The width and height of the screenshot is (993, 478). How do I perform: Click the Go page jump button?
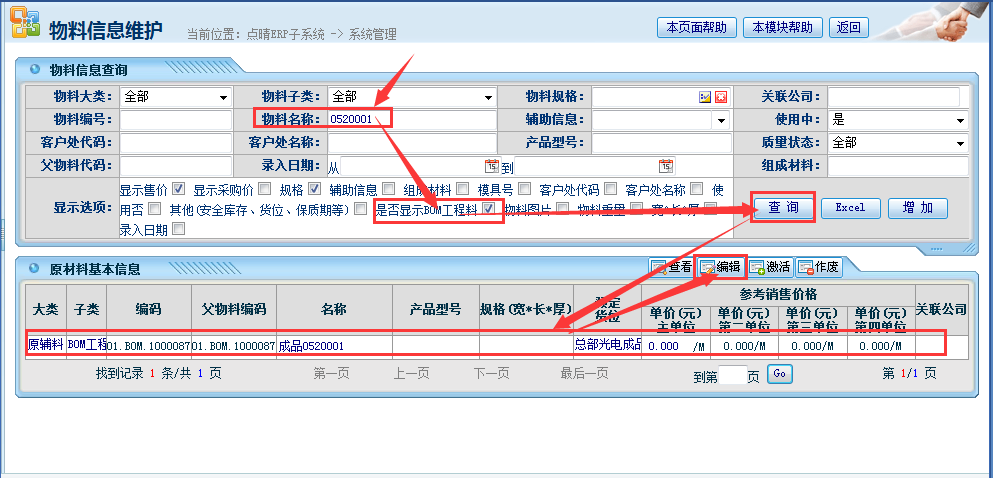click(779, 373)
